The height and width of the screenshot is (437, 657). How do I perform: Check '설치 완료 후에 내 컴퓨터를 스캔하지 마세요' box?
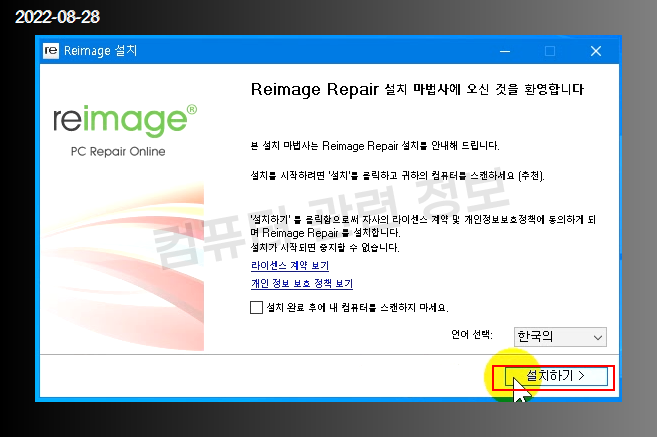tap(256, 308)
